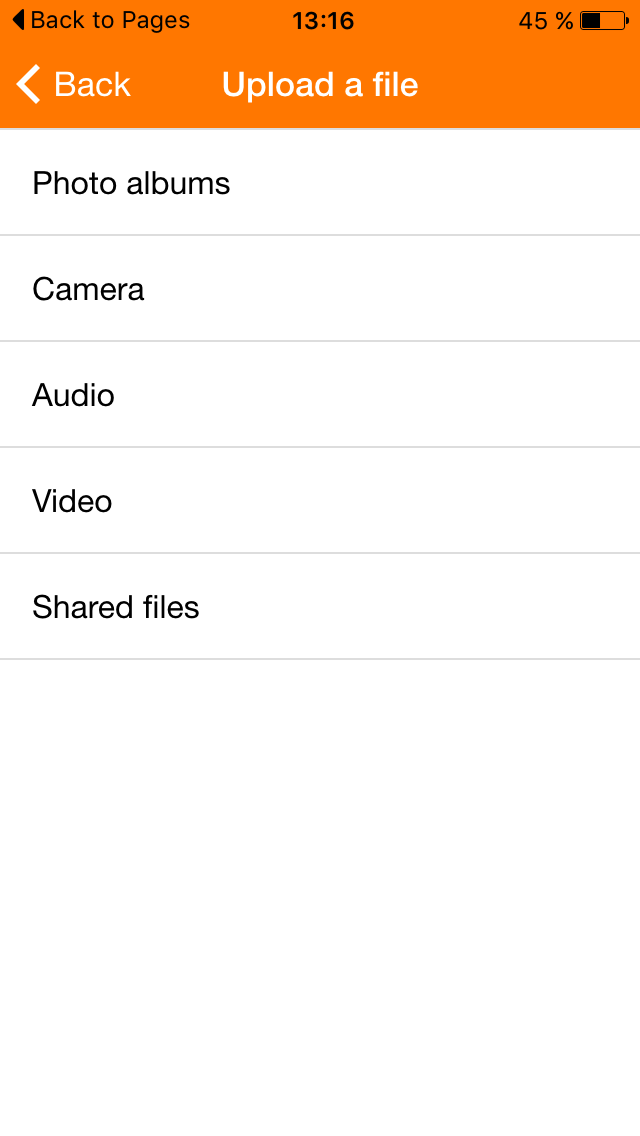The image size is (640, 1136).
Task: Select Camera to upload a file
Action: coord(88,289)
